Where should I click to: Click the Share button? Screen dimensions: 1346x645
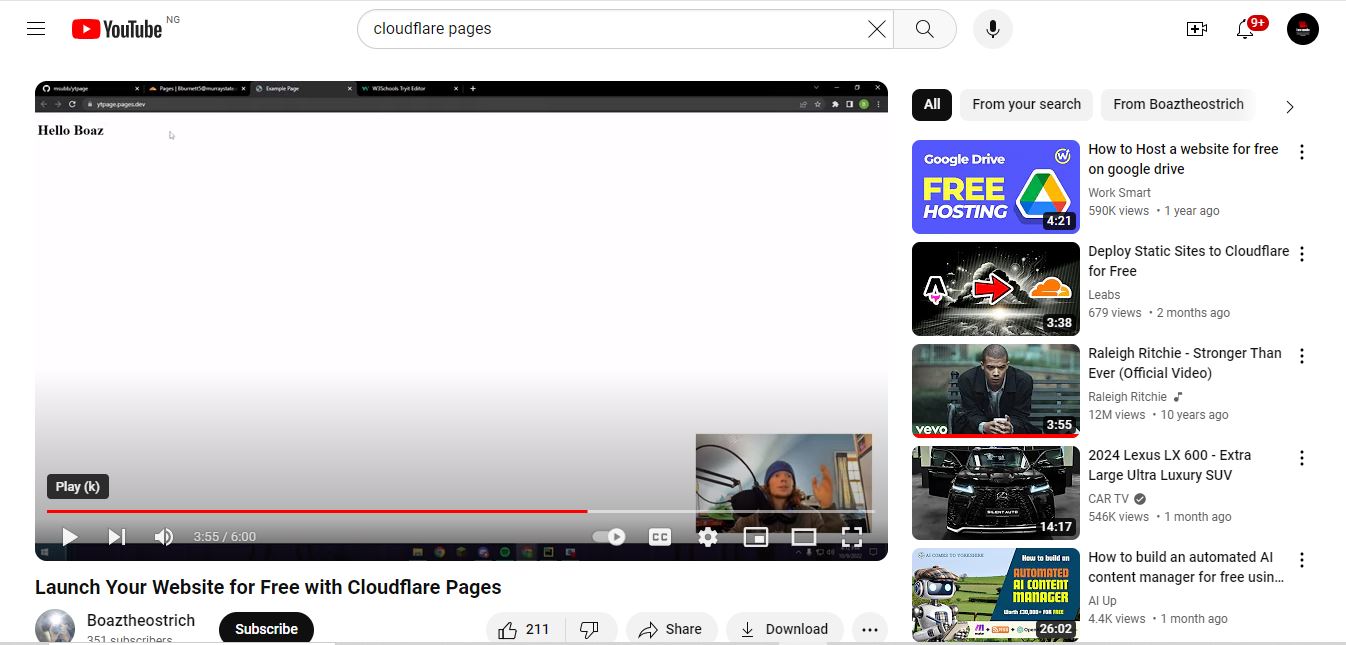pos(671,629)
